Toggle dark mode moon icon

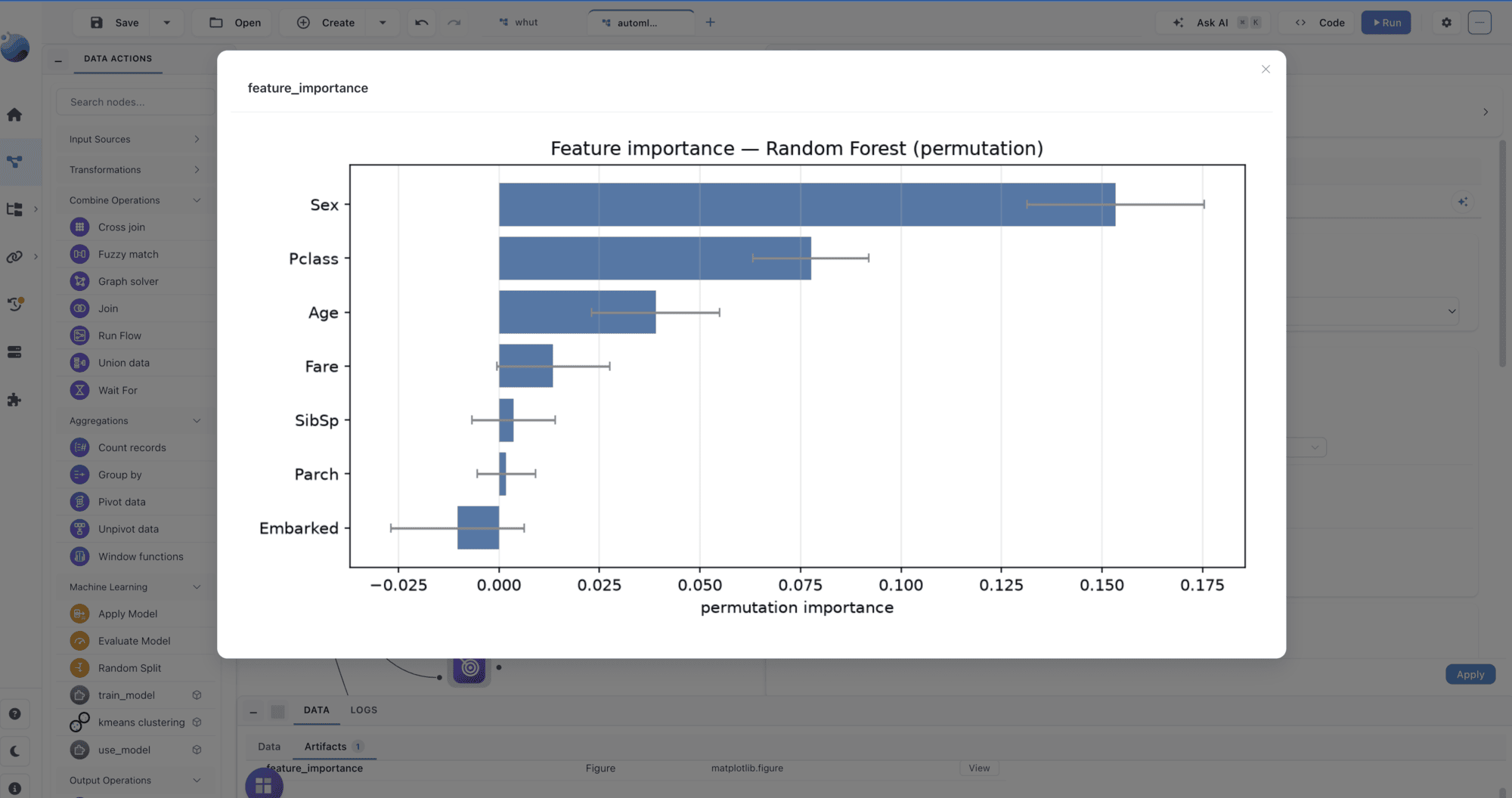(14, 751)
